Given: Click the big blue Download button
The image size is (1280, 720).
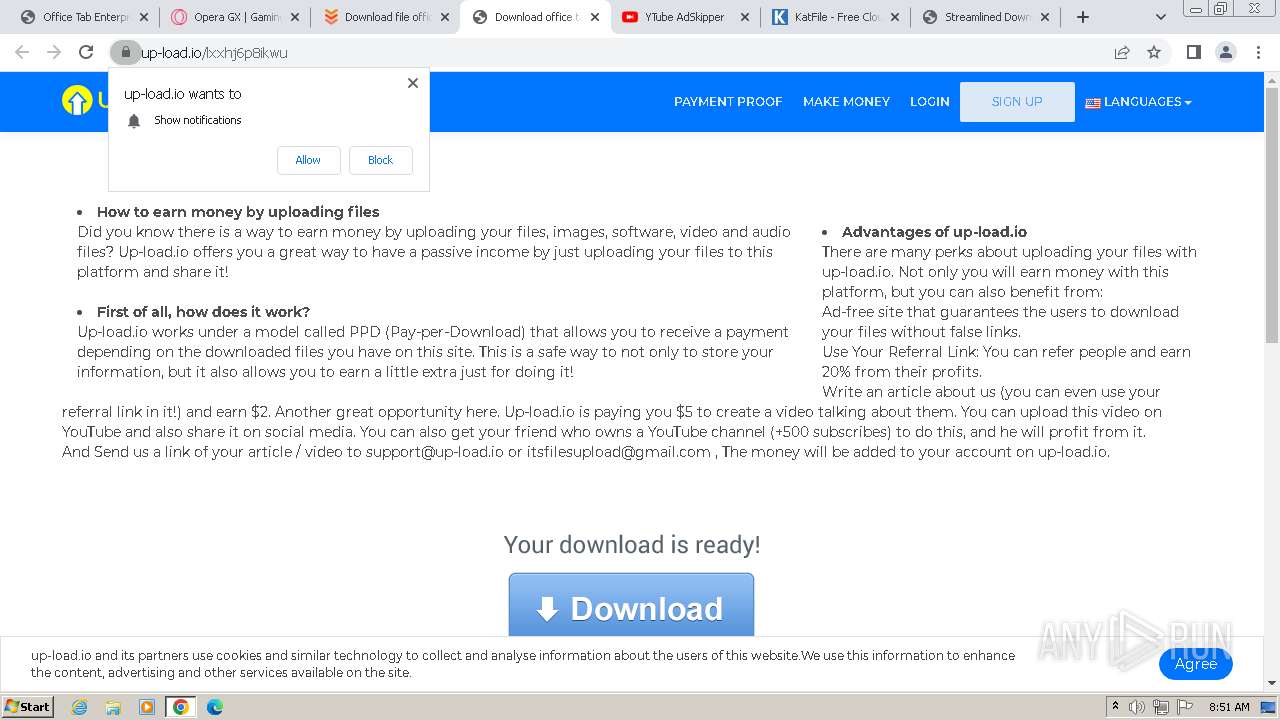Looking at the screenshot, I should tap(631, 605).
